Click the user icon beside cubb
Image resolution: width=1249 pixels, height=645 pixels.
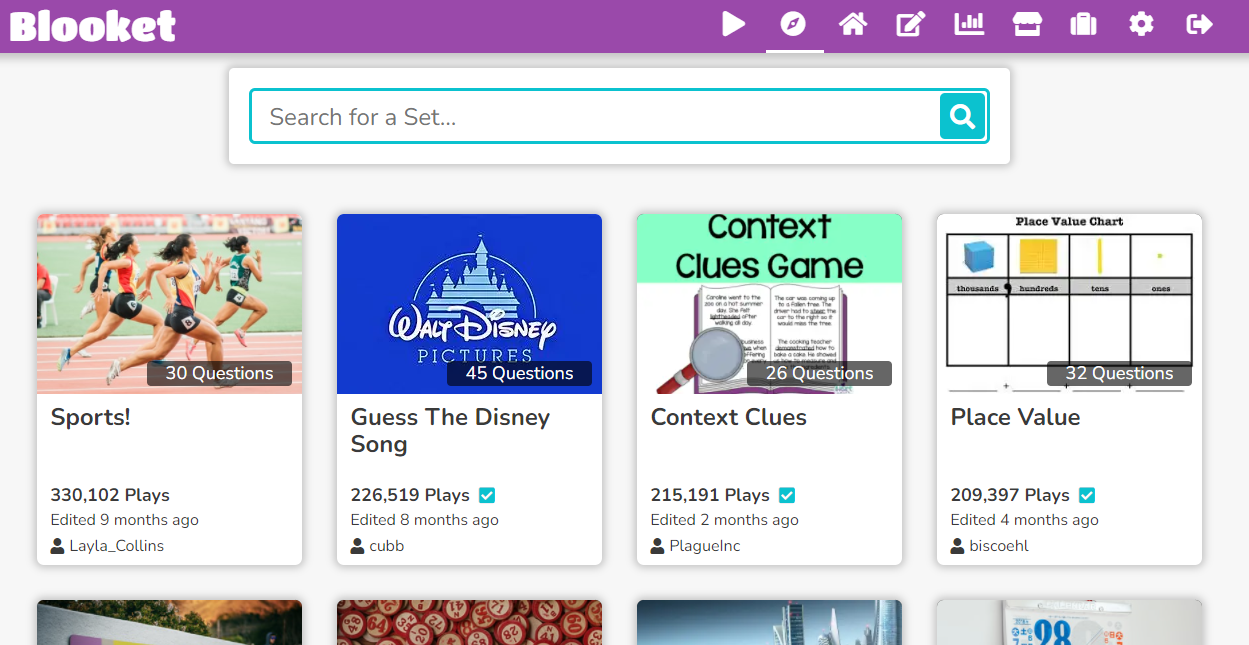(358, 546)
